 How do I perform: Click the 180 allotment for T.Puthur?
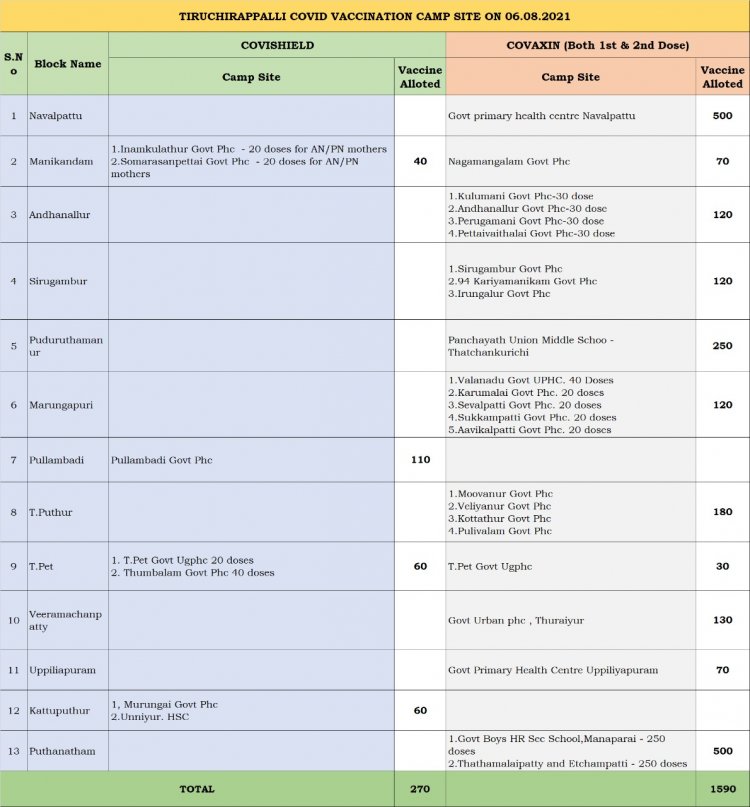(x=722, y=512)
